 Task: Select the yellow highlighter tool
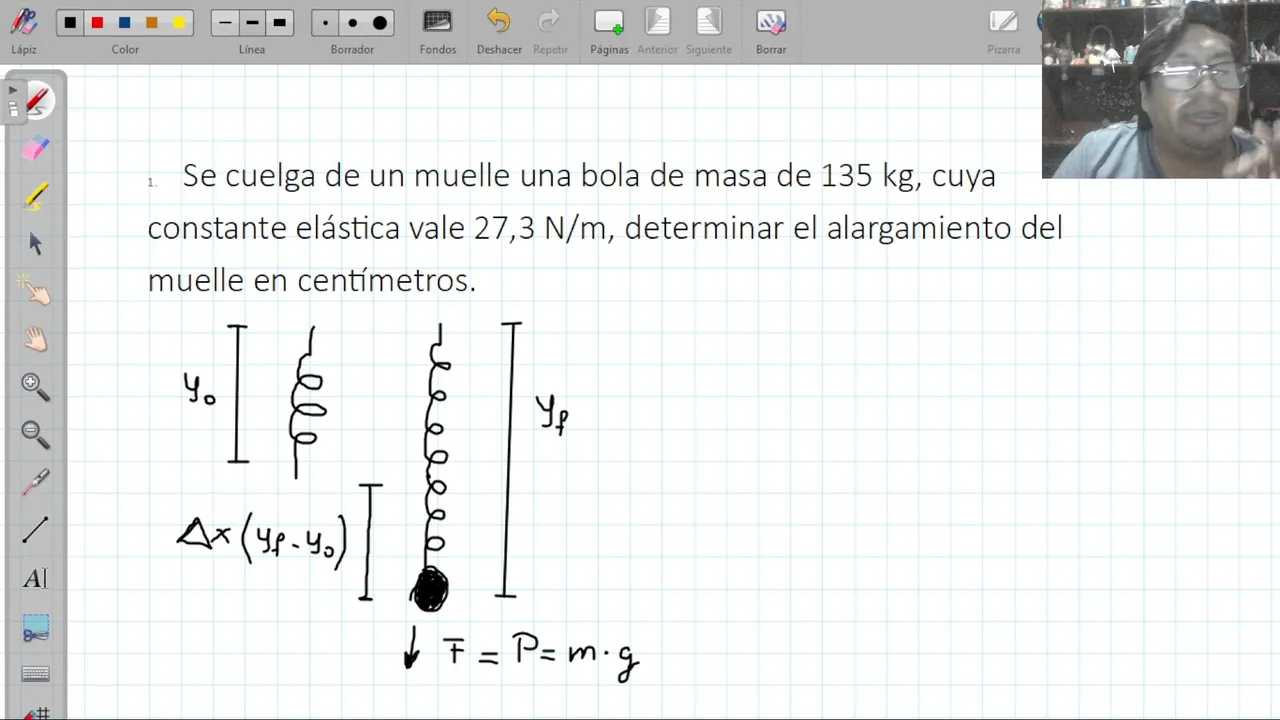[36, 196]
